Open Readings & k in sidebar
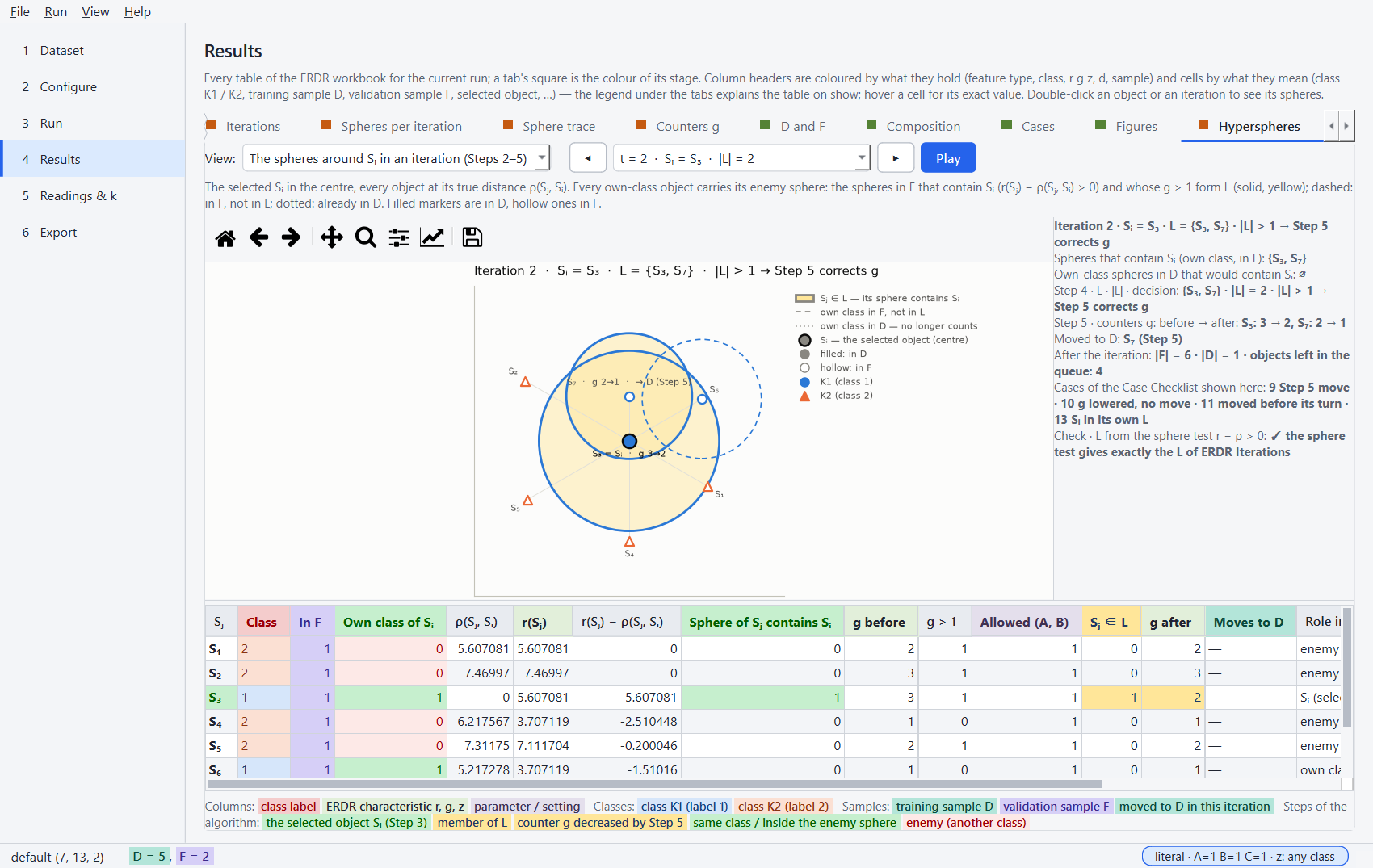Image resolution: width=1373 pixels, height=868 pixels. point(93,195)
